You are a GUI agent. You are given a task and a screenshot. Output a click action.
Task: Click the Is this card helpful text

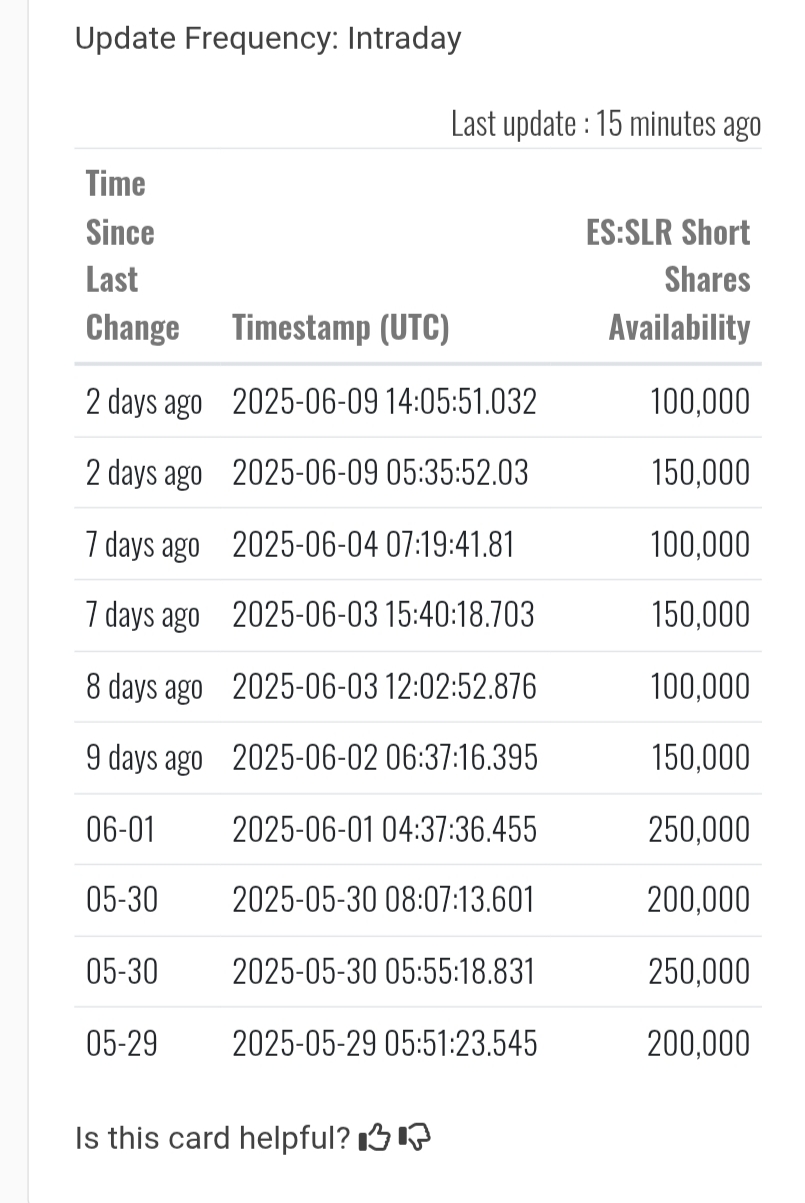213,1138
